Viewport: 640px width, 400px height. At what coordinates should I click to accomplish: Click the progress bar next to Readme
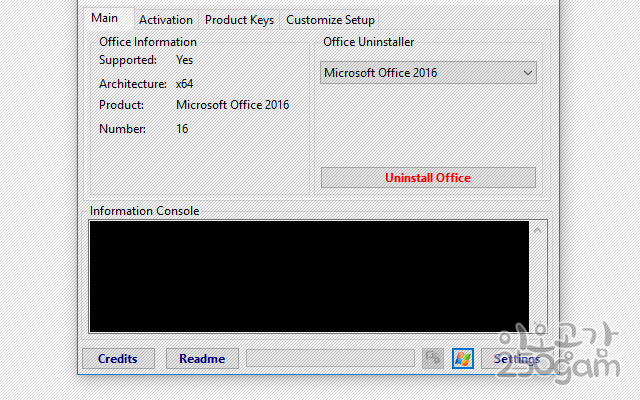click(x=330, y=358)
